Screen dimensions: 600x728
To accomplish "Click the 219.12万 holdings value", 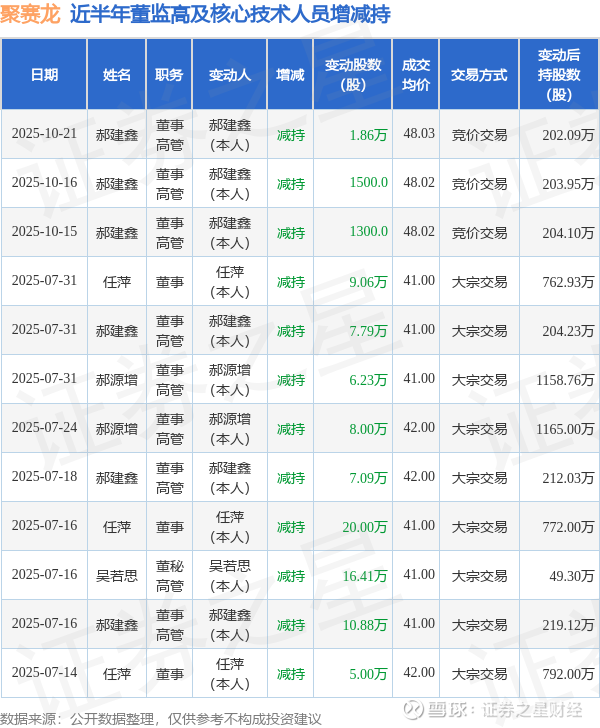I will click(x=568, y=625).
